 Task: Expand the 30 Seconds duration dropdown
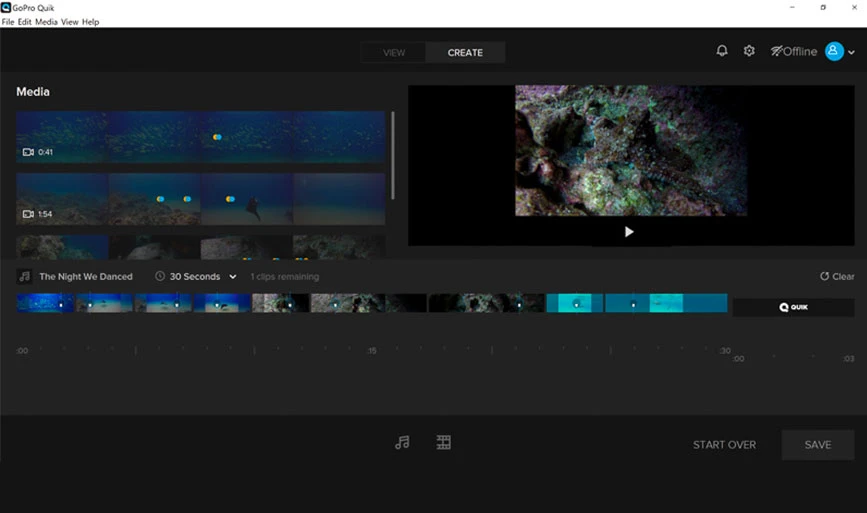coord(233,277)
